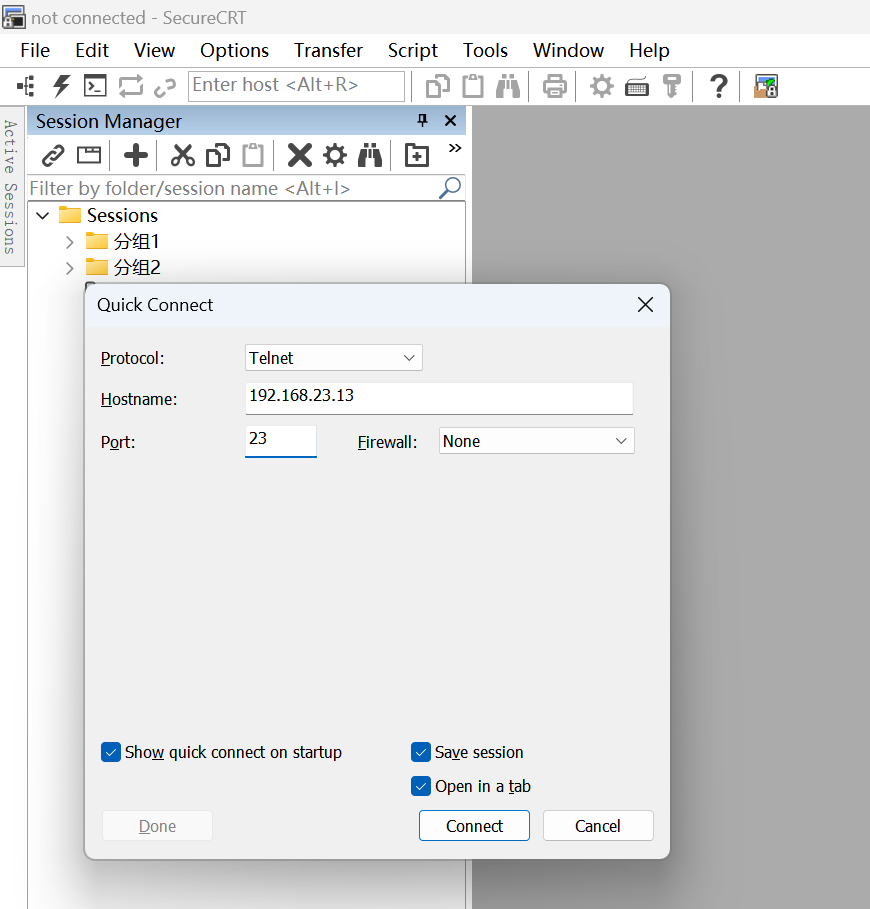
Task: Click the Cancel button
Action: pyautogui.click(x=598, y=826)
